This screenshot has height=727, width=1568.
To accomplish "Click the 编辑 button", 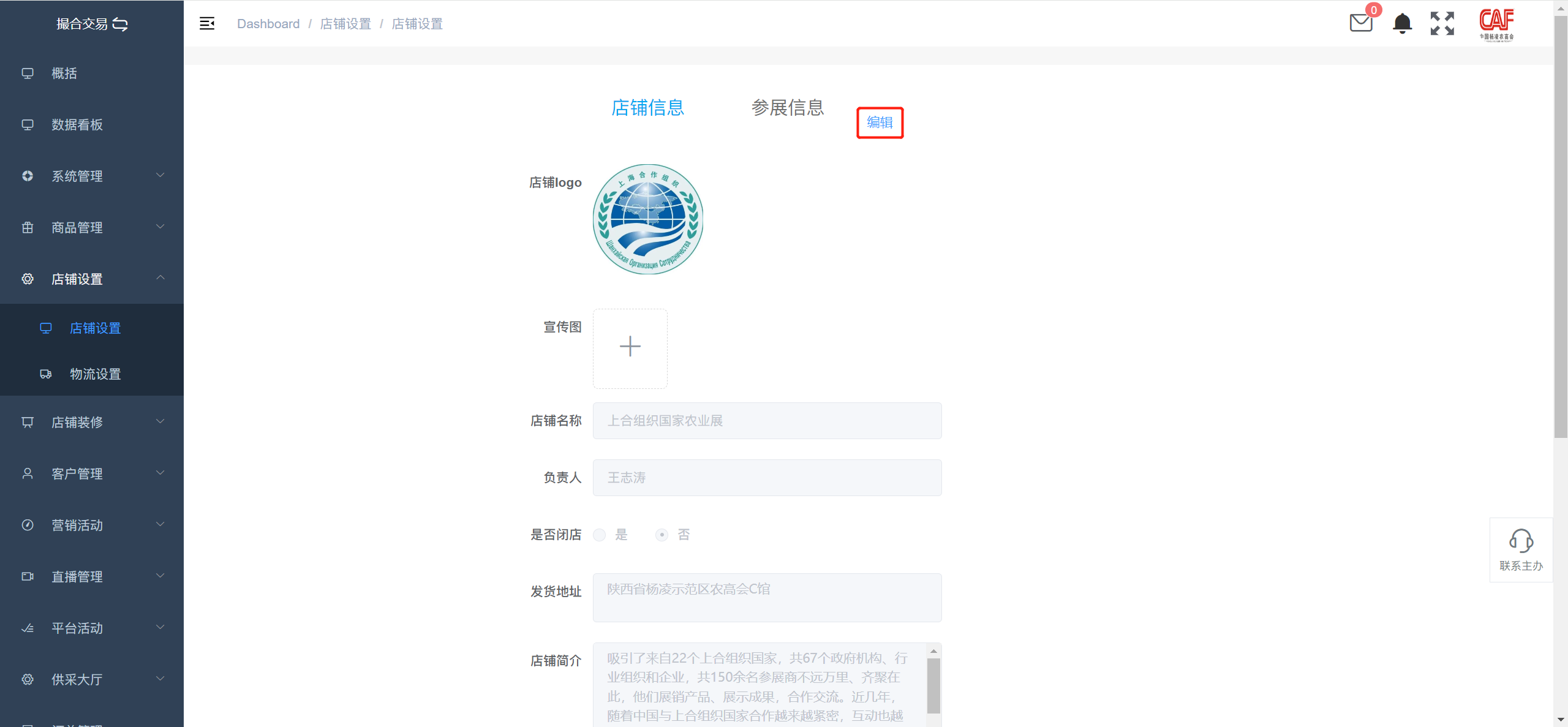I will (880, 122).
